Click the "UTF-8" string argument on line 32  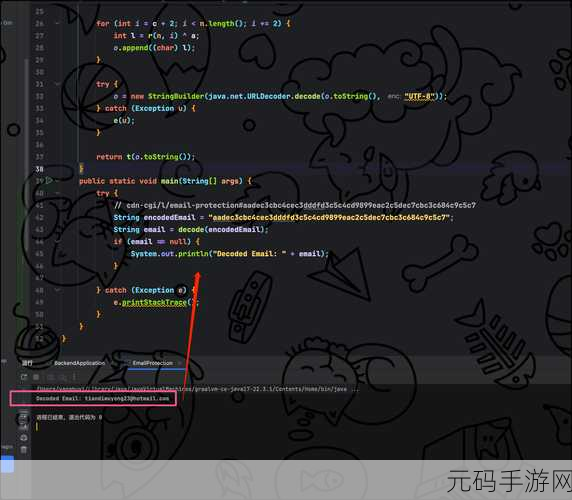[x=419, y=96]
